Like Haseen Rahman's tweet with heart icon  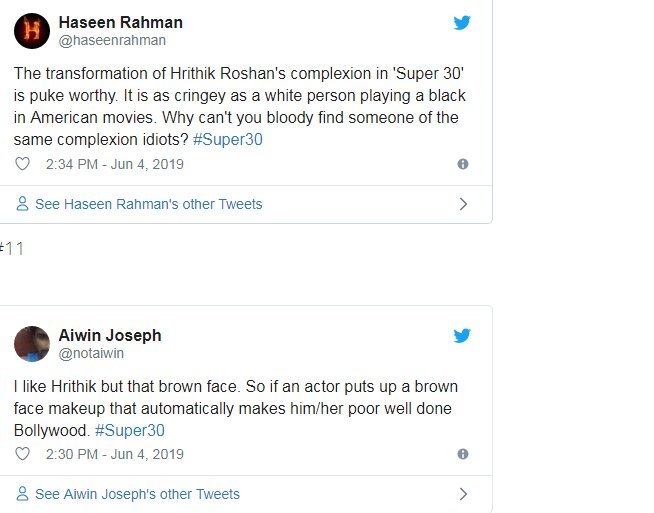(x=23, y=164)
